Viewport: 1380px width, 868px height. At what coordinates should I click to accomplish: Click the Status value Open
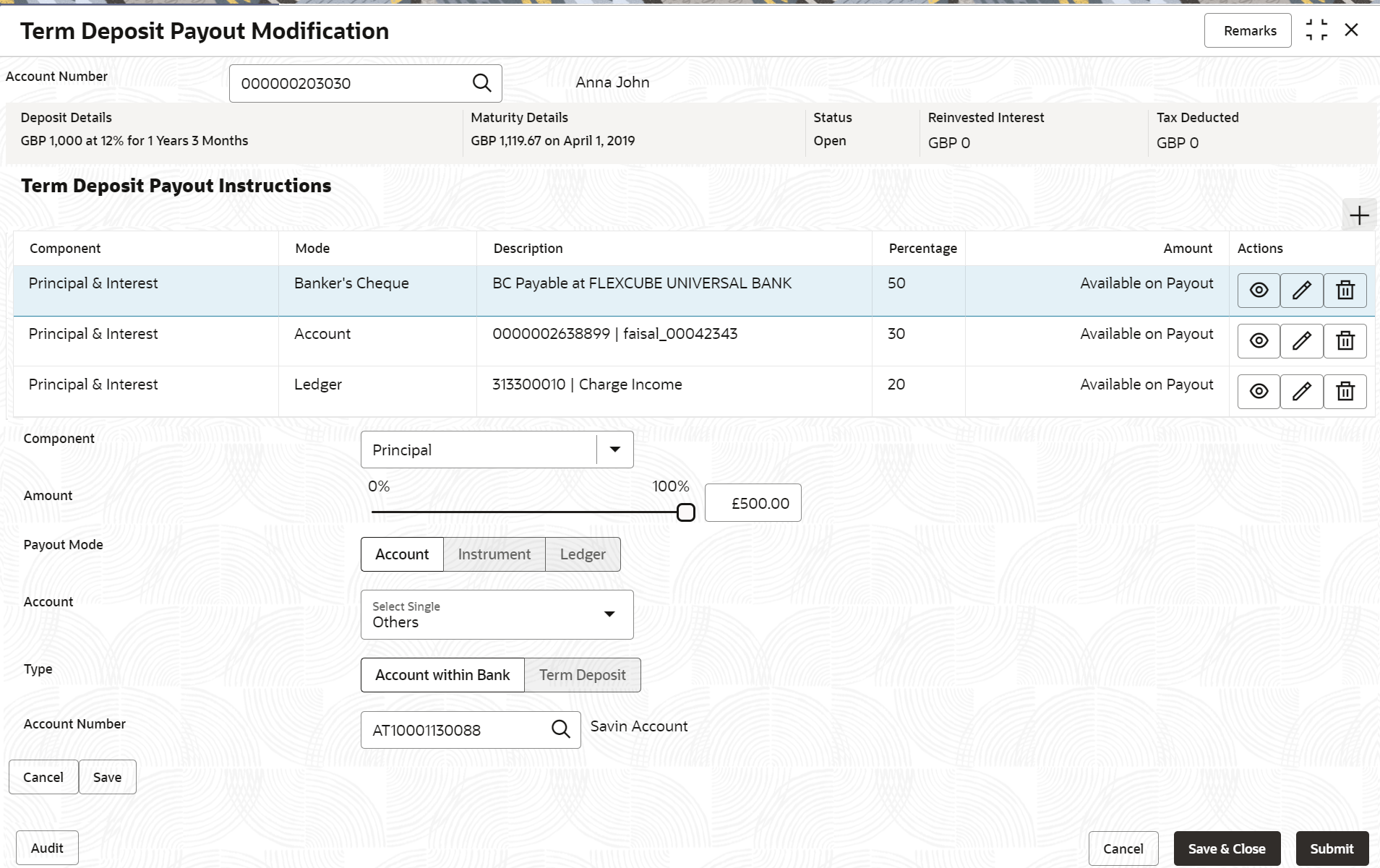click(x=830, y=141)
